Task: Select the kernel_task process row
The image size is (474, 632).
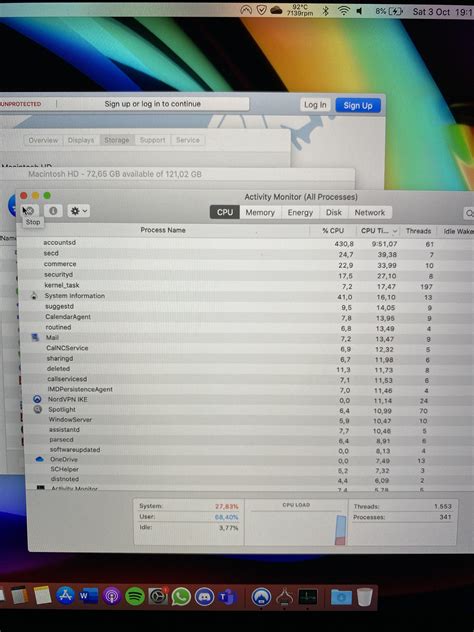Action: [x=246, y=285]
